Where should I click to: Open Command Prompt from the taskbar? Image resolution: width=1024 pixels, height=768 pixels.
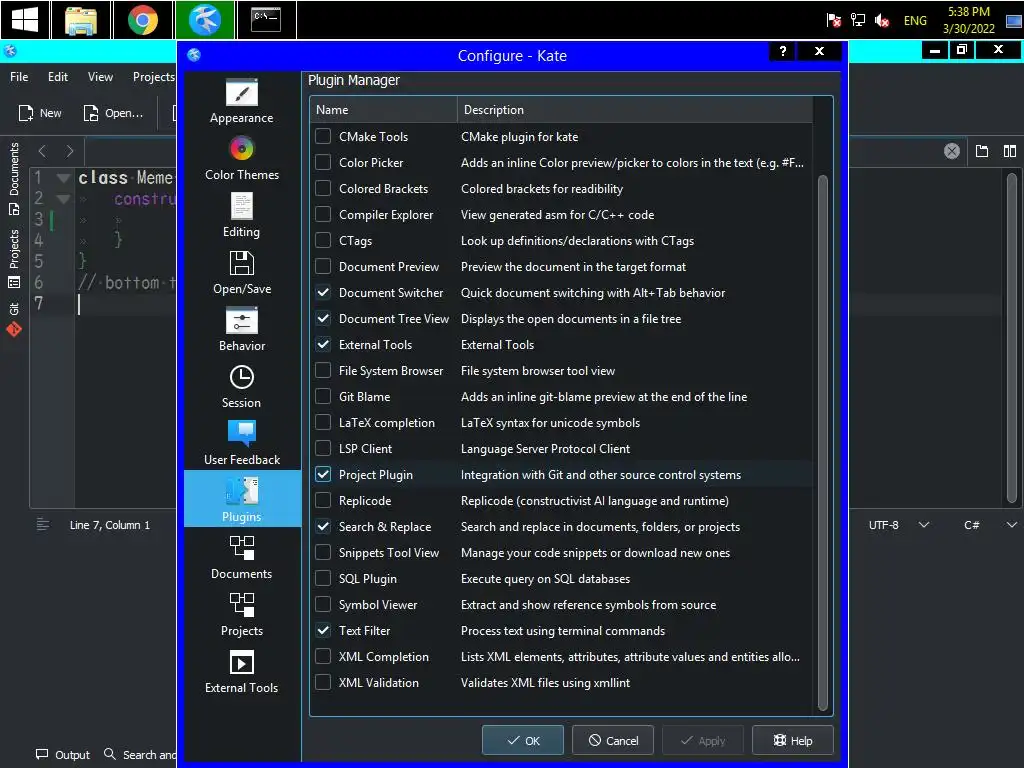coord(266,20)
